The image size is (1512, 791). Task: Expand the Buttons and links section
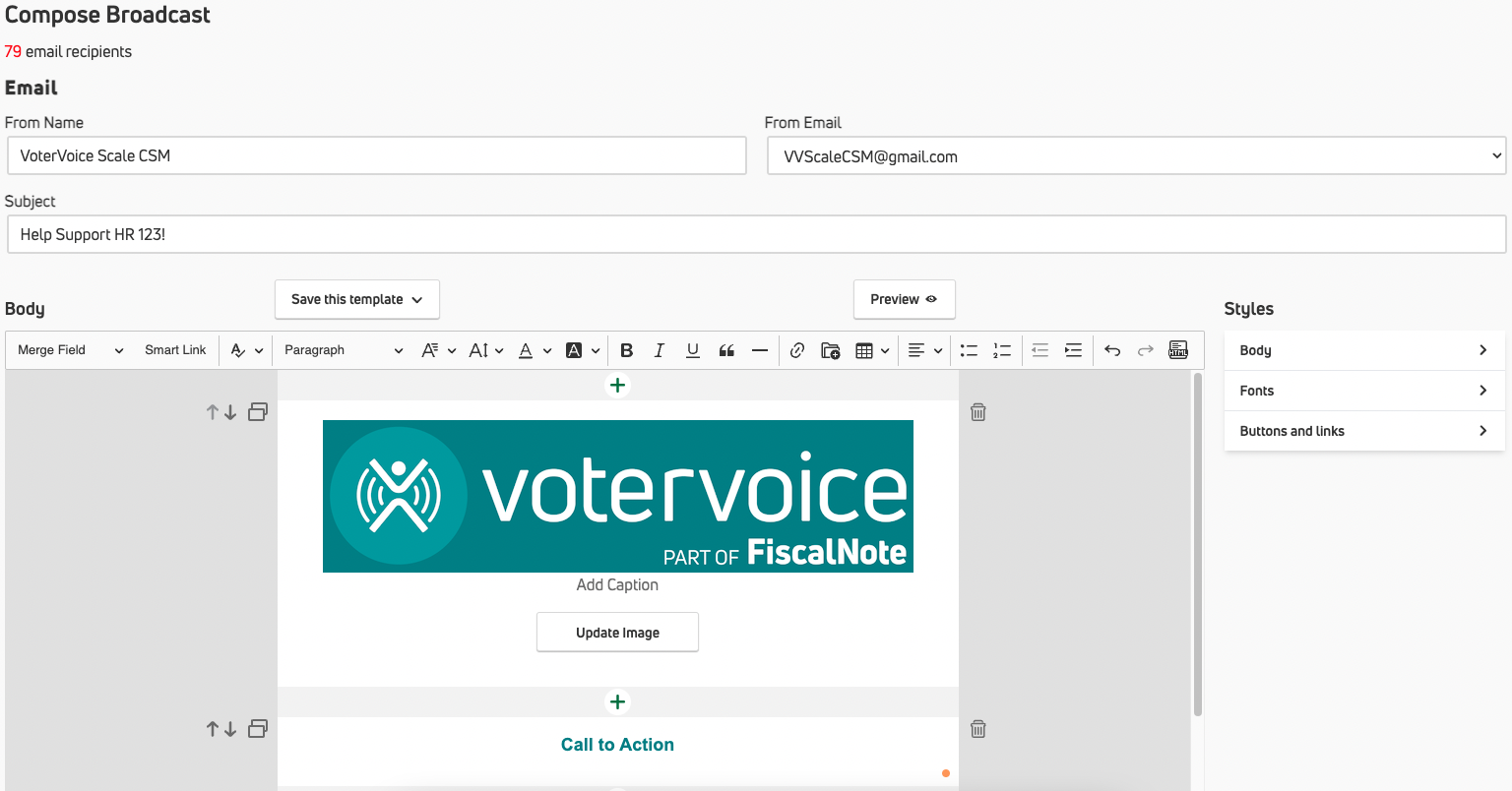click(1364, 431)
